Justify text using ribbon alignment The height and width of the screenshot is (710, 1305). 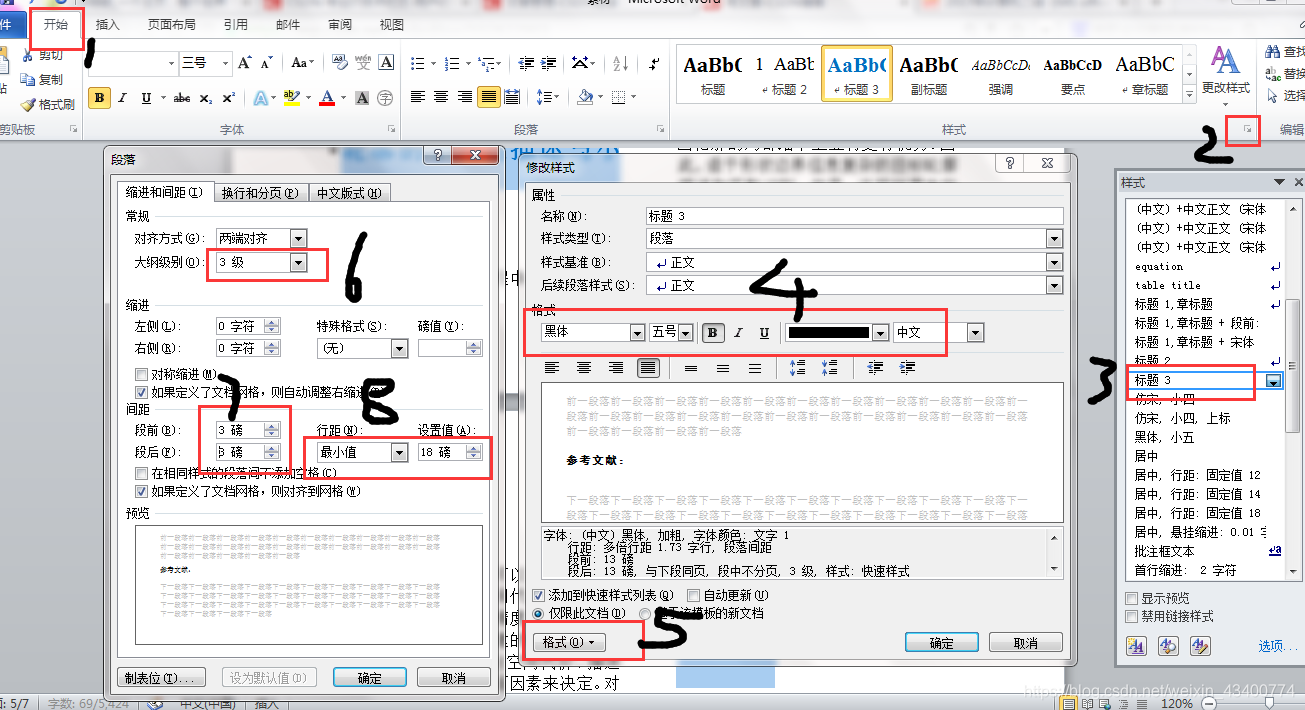point(489,98)
